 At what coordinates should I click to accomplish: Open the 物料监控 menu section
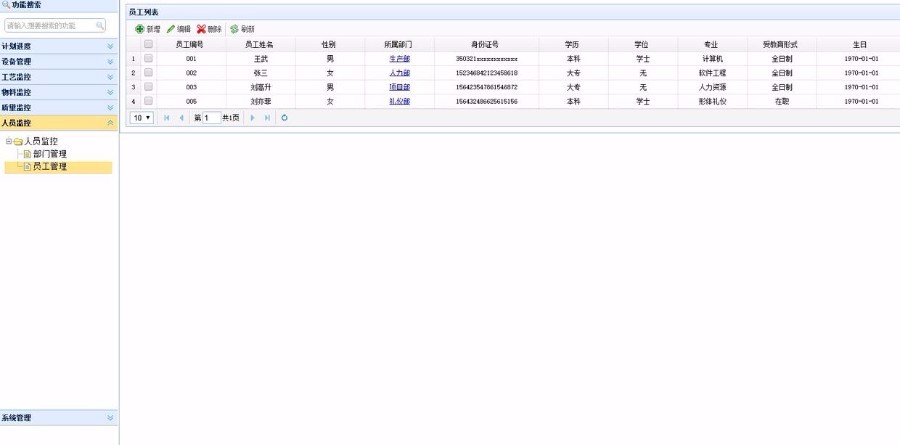tap(59, 92)
